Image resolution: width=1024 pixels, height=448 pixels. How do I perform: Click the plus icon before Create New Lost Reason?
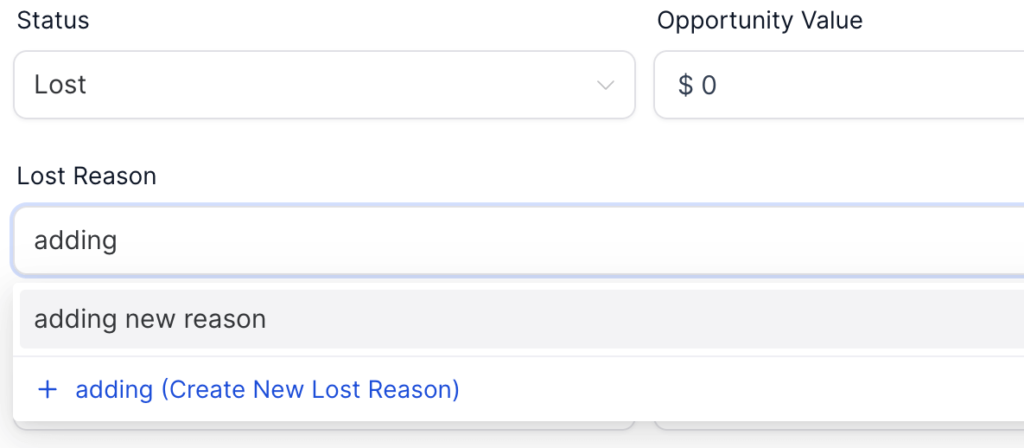pos(46,390)
